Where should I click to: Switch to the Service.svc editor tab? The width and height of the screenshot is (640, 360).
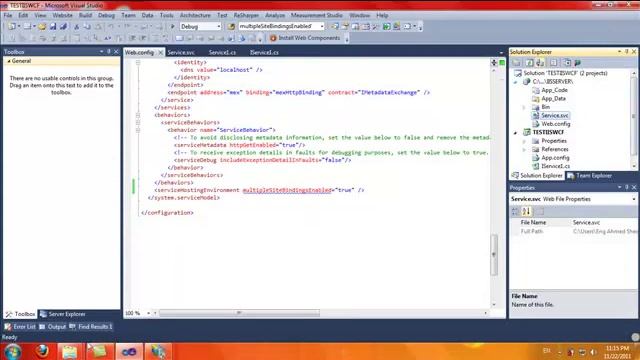(181, 53)
